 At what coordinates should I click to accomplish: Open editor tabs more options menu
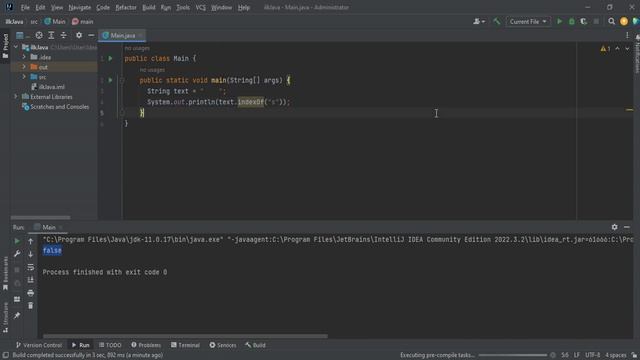627,36
